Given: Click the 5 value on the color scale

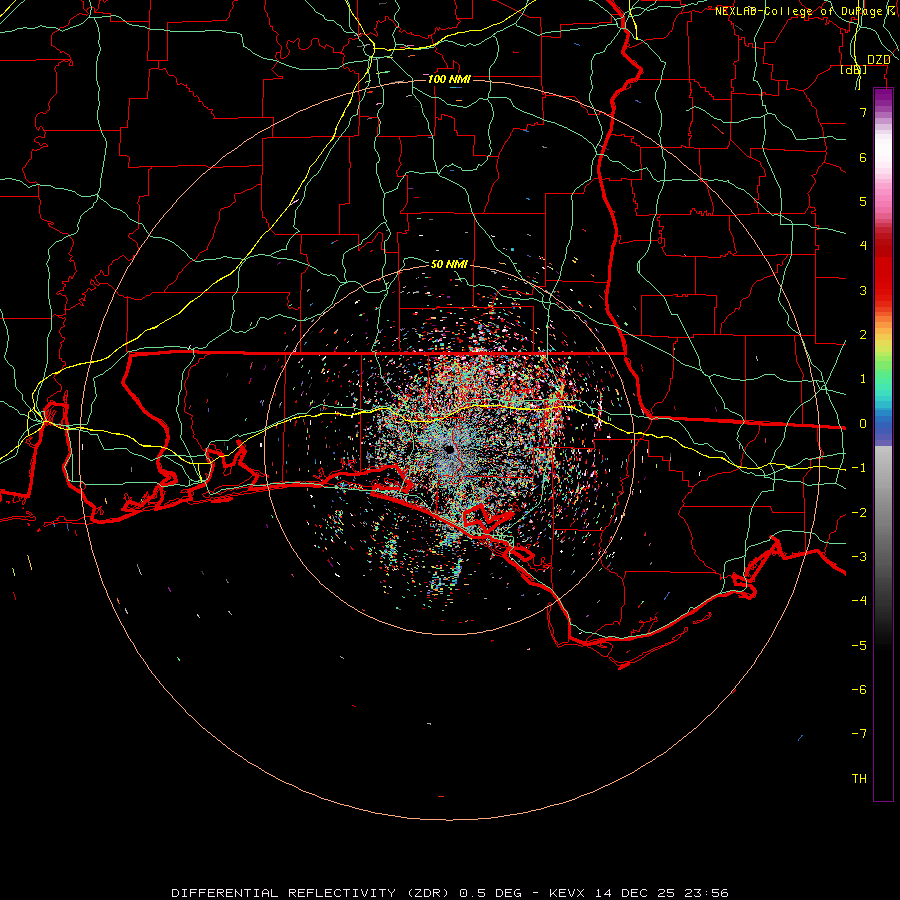Looking at the screenshot, I should [x=863, y=201].
